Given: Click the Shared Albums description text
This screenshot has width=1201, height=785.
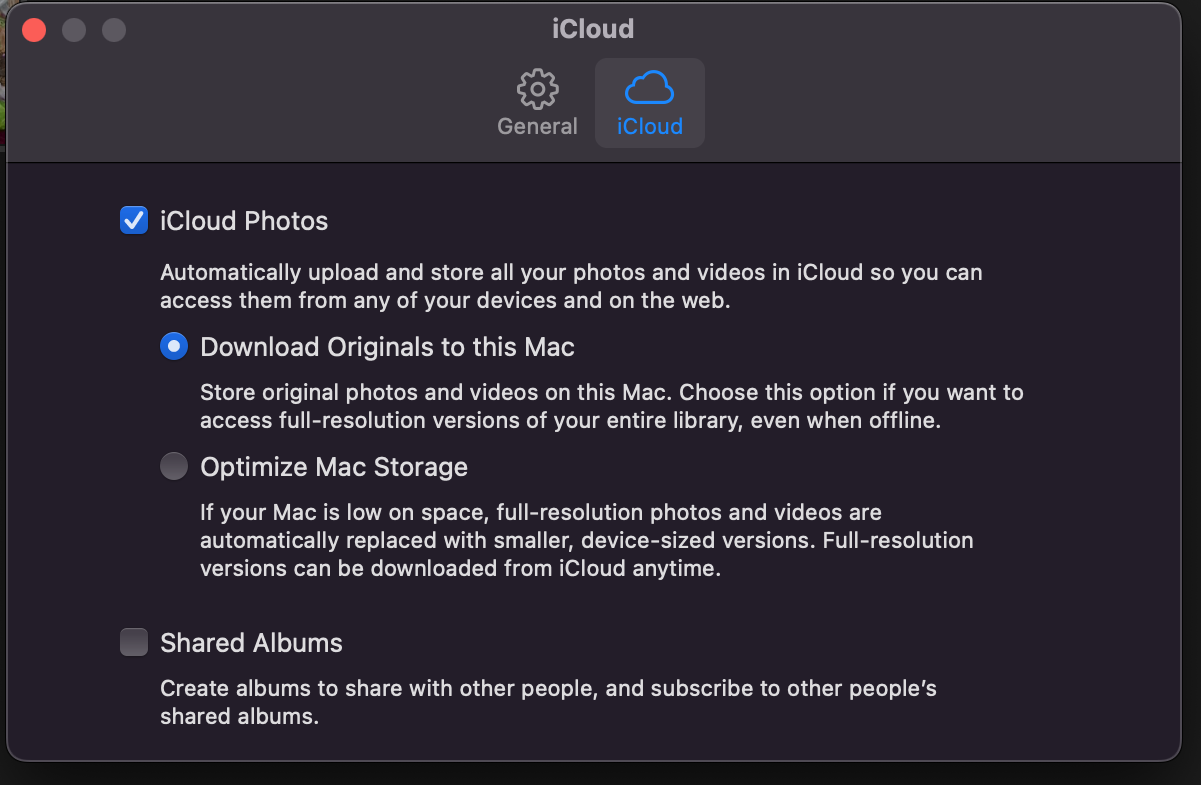Looking at the screenshot, I should click(548, 702).
